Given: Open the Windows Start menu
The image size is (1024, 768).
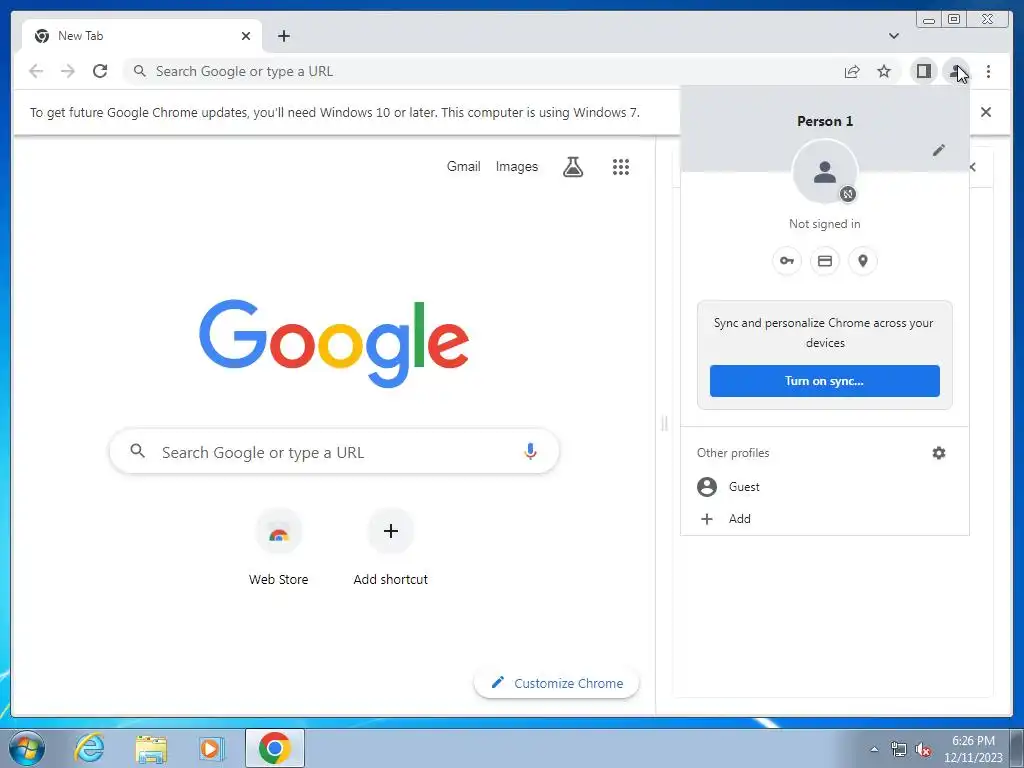Looking at the screenshot, I should coord(27,748).
